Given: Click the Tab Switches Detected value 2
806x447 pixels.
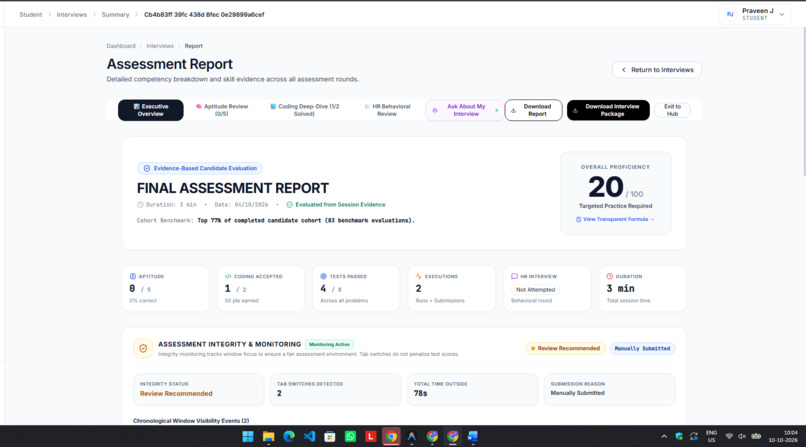Looking at the screenshot, I should (279, 394).
